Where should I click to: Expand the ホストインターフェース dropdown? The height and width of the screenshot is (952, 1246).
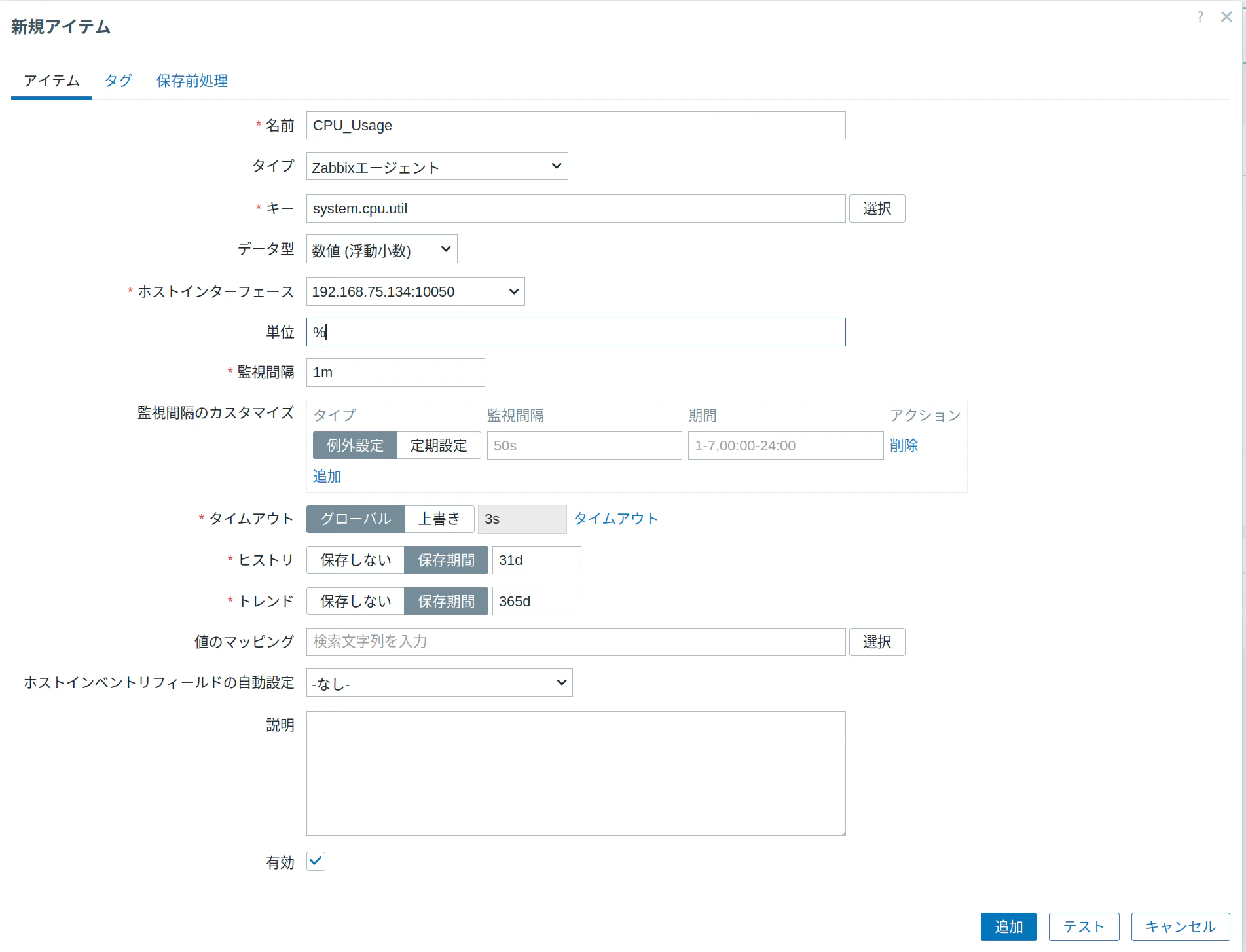tap(415, 291)
